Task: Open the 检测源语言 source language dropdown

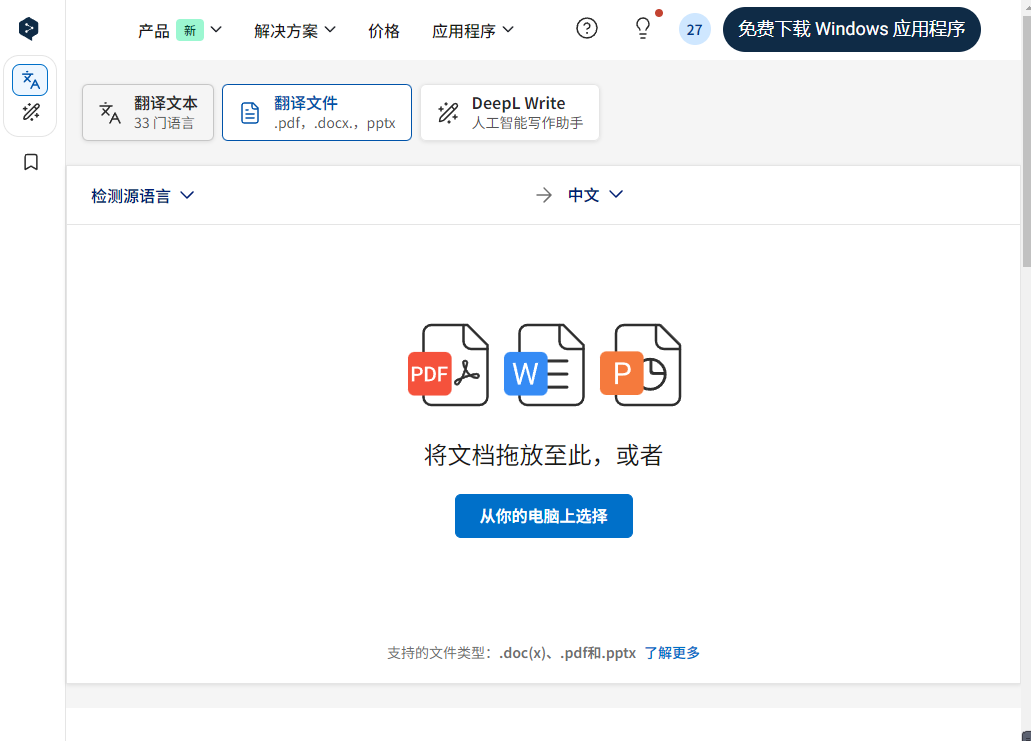Action: [143, 195]
